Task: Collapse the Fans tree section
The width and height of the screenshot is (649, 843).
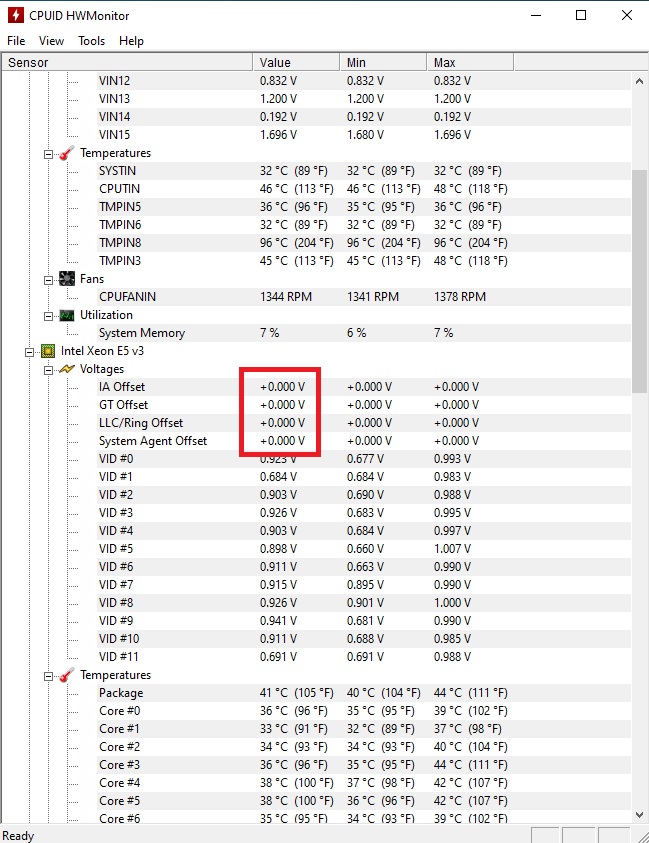Action: pyautogui.click(x=48, y=279)
